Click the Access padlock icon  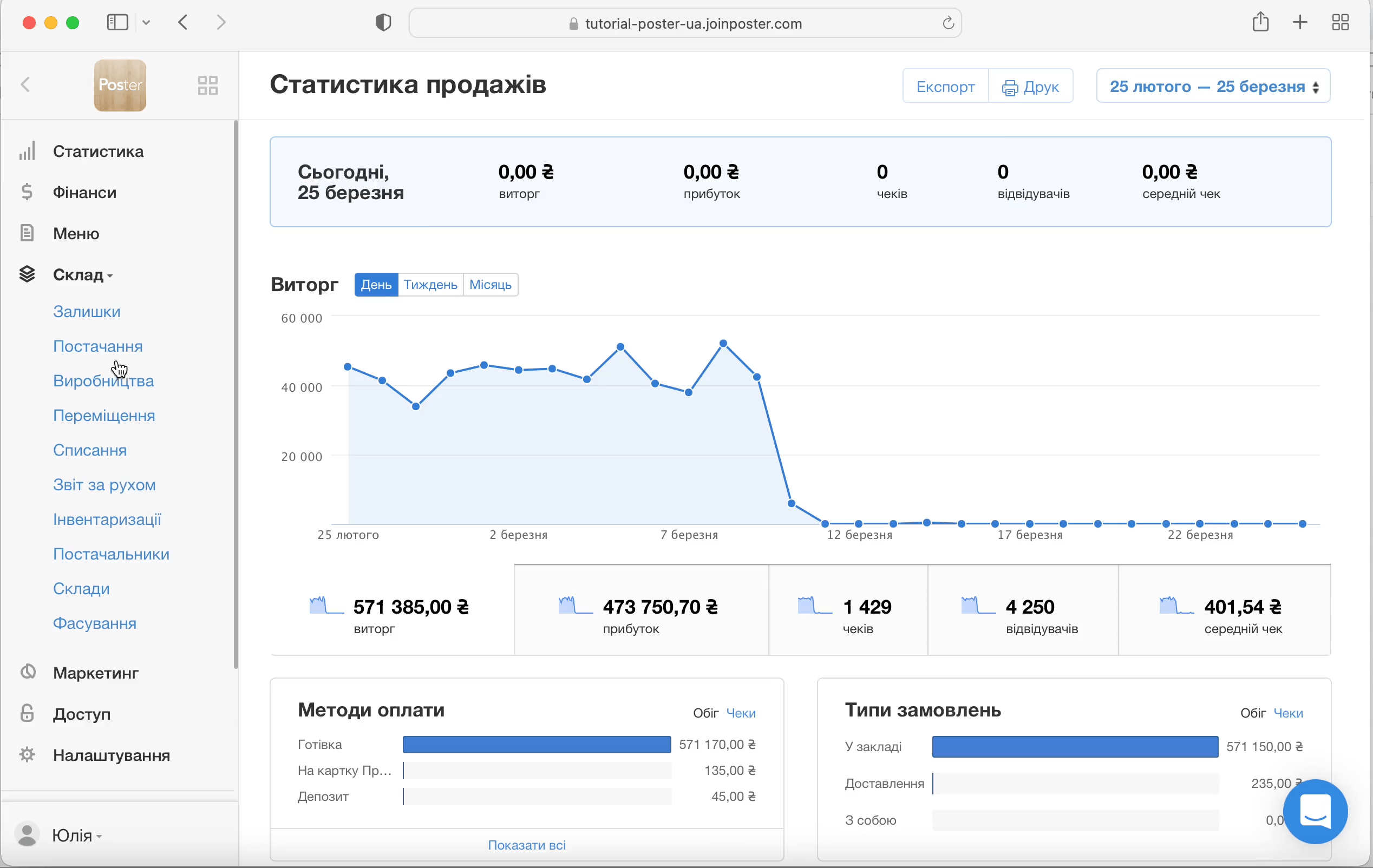click(x=27, y=714)
